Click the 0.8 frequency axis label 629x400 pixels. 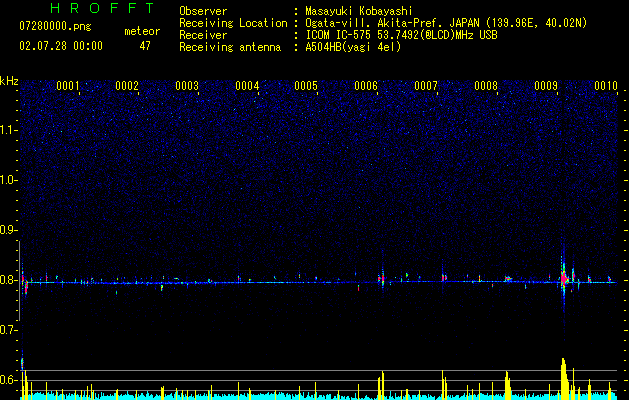[x=9, y=280]
